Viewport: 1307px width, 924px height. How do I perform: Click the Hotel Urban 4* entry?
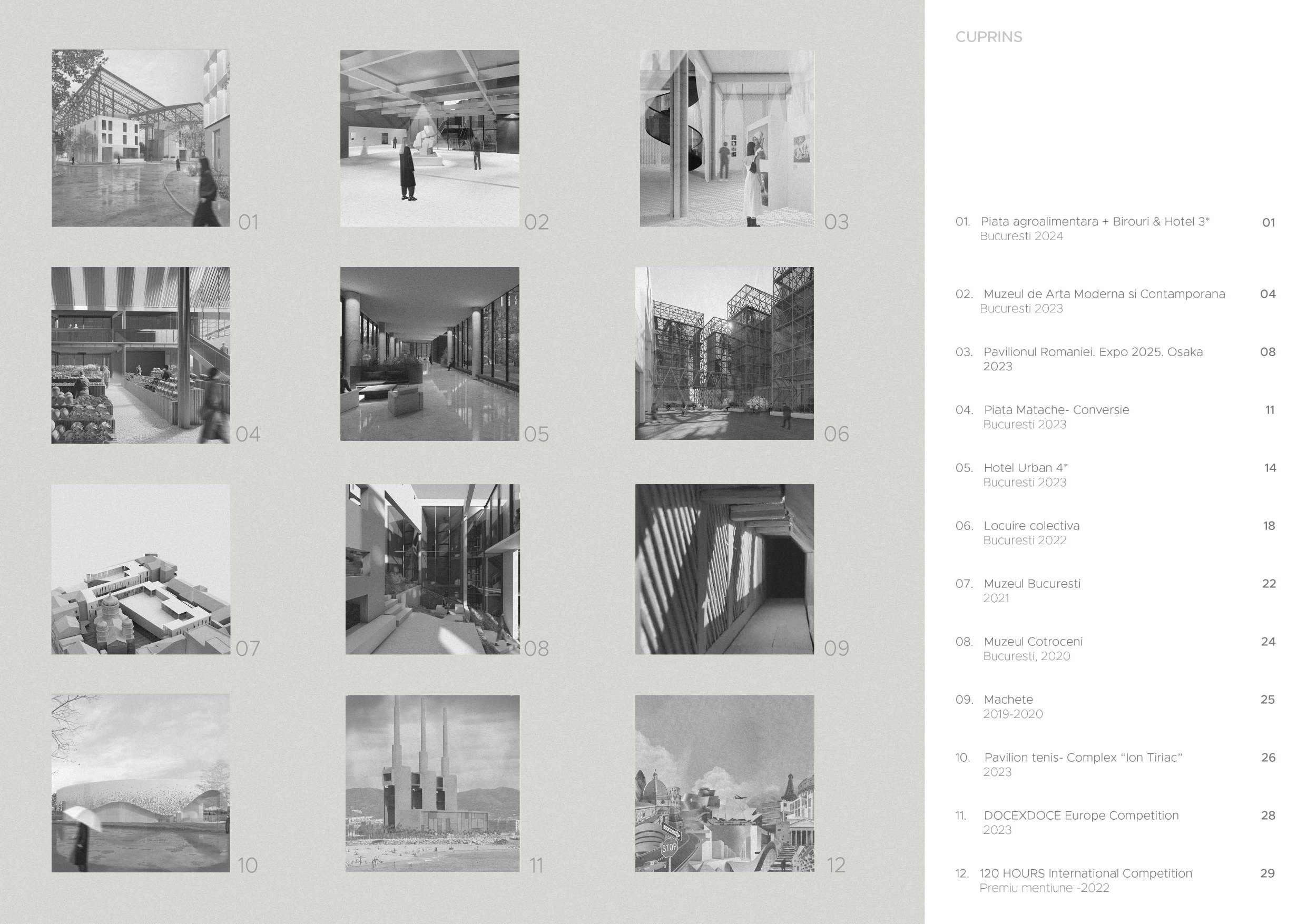click(x=1025, y=468)
